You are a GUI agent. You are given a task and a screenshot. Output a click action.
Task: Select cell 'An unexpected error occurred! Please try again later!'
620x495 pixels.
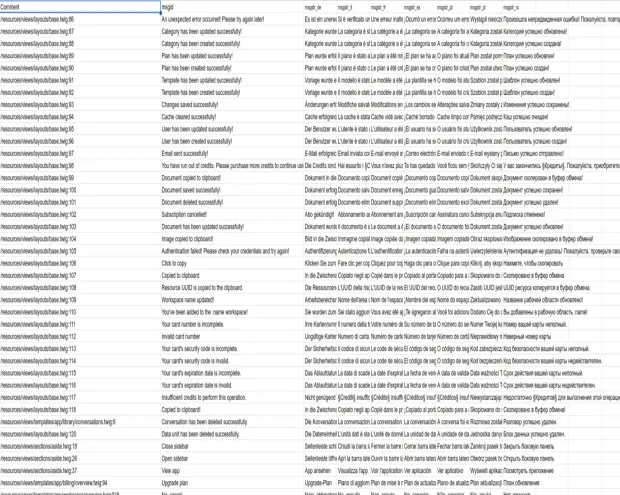232,19
